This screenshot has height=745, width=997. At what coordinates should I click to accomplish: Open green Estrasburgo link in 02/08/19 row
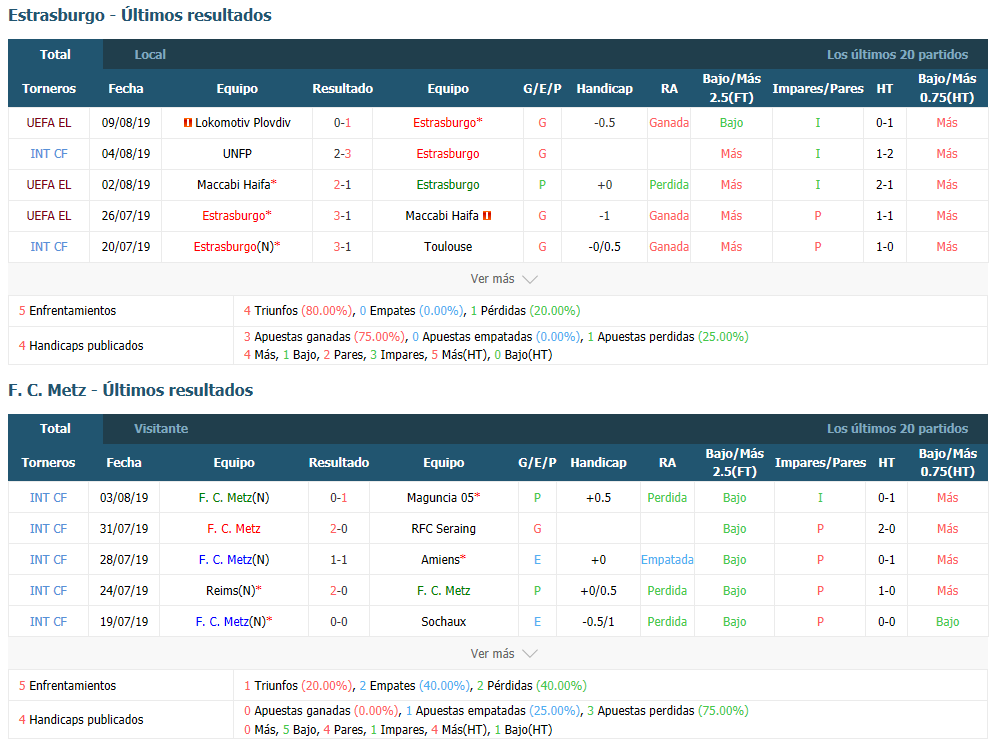pyautogui.click(x=448, y=185)
